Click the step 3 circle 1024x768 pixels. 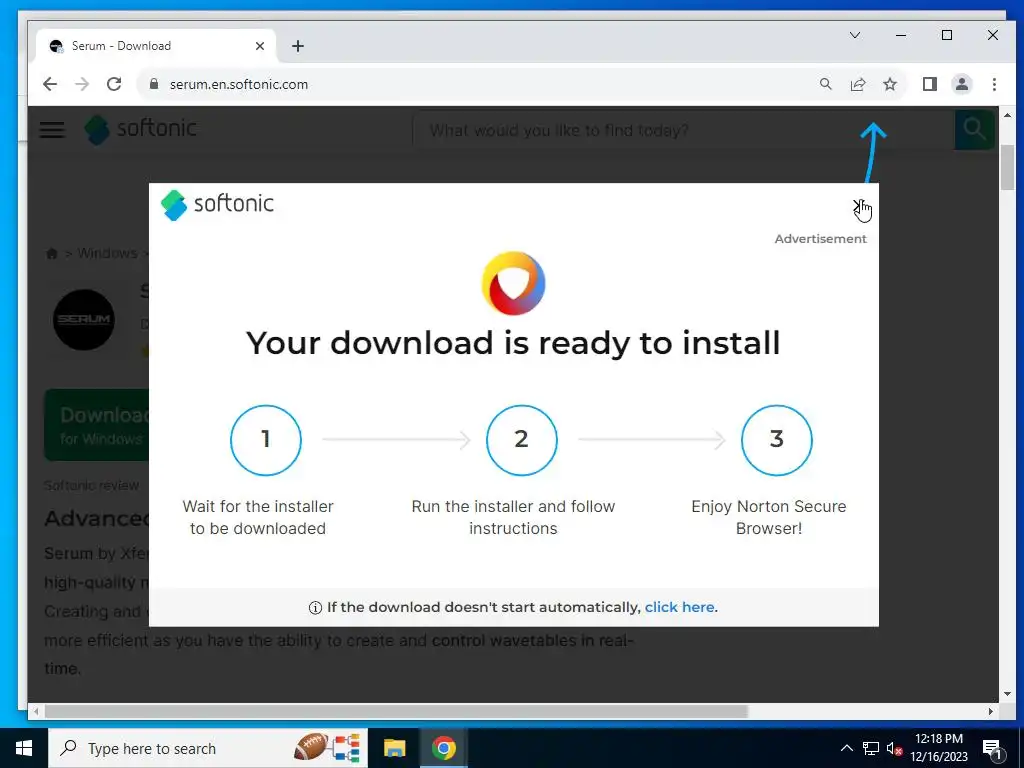pyautogui.click(x=776, y=440)
